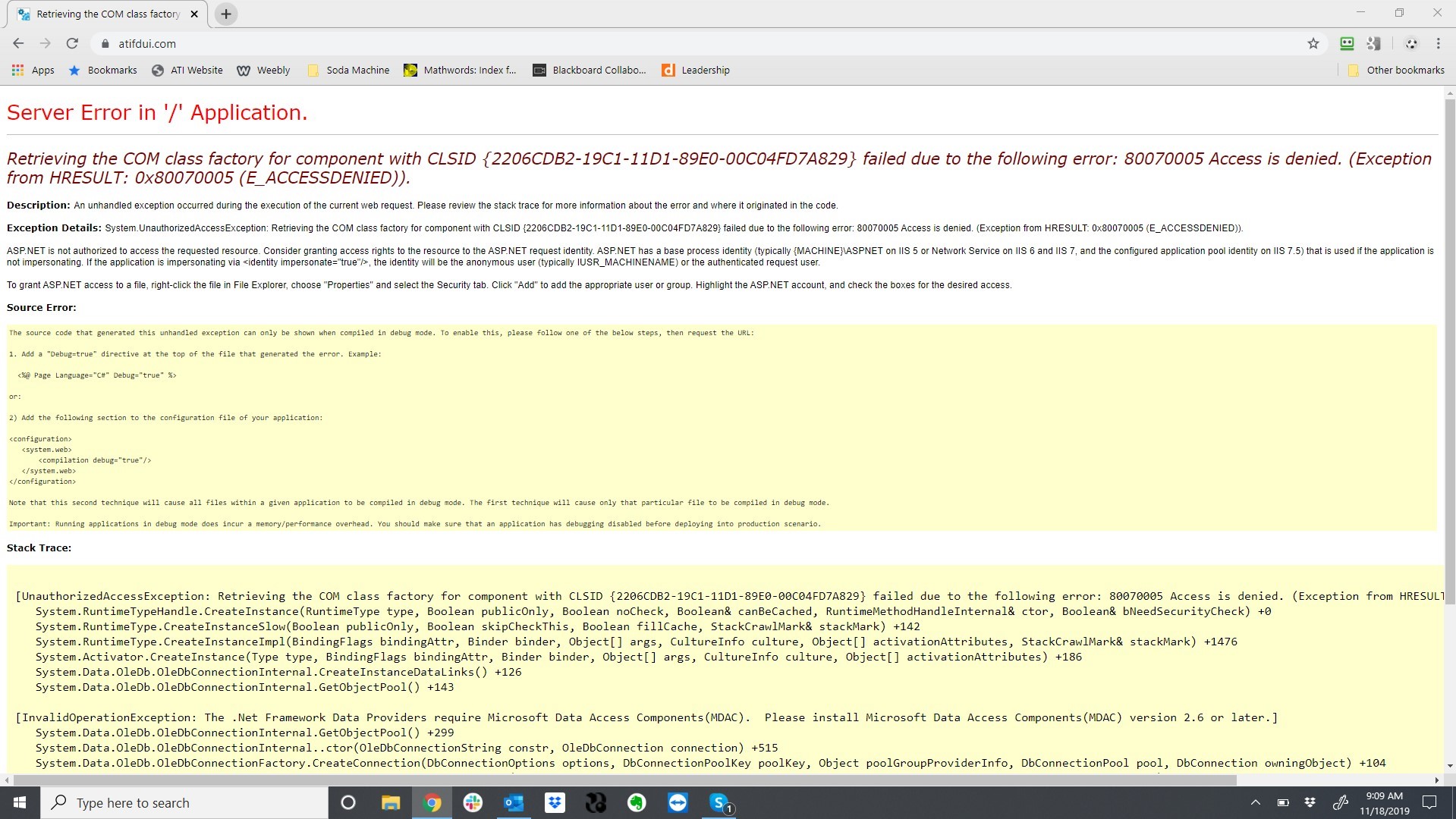This screenshot has height=819, width=1456.
Task: Check the battery status tray icon
Action: pyautogui.click(x=1282, y=802)
